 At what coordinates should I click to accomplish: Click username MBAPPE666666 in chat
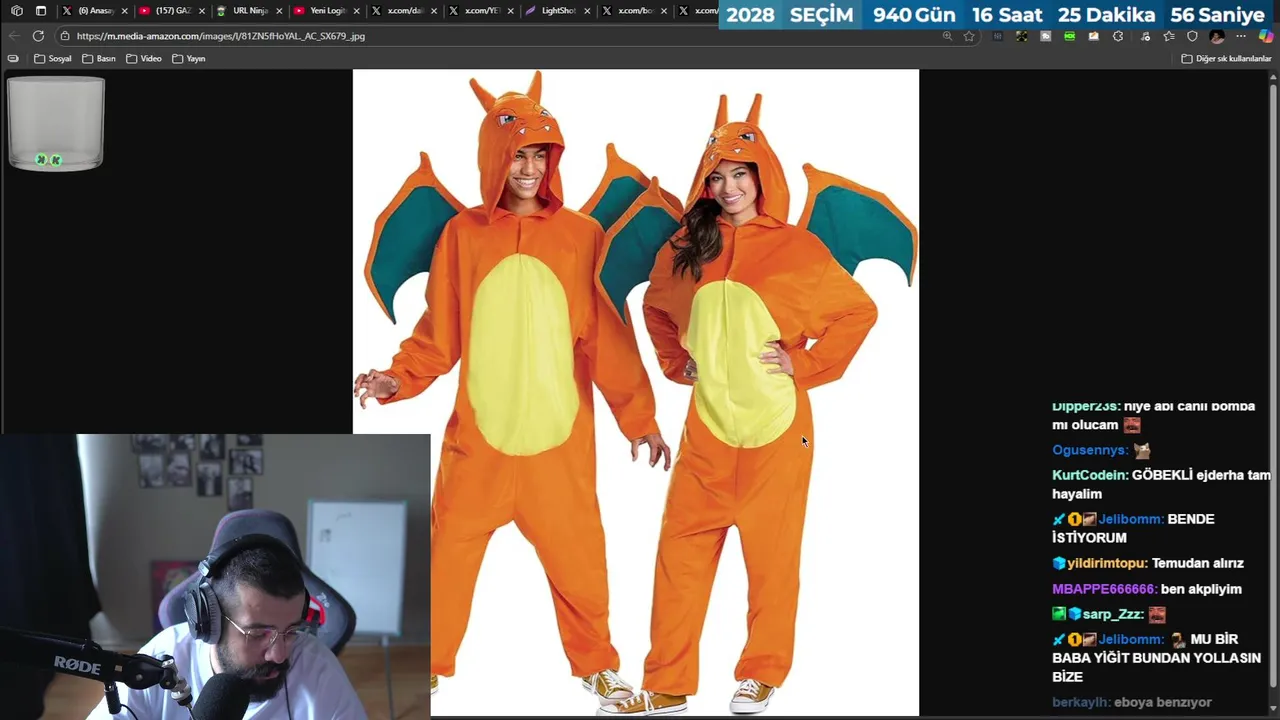click(x=1105, y=589)
